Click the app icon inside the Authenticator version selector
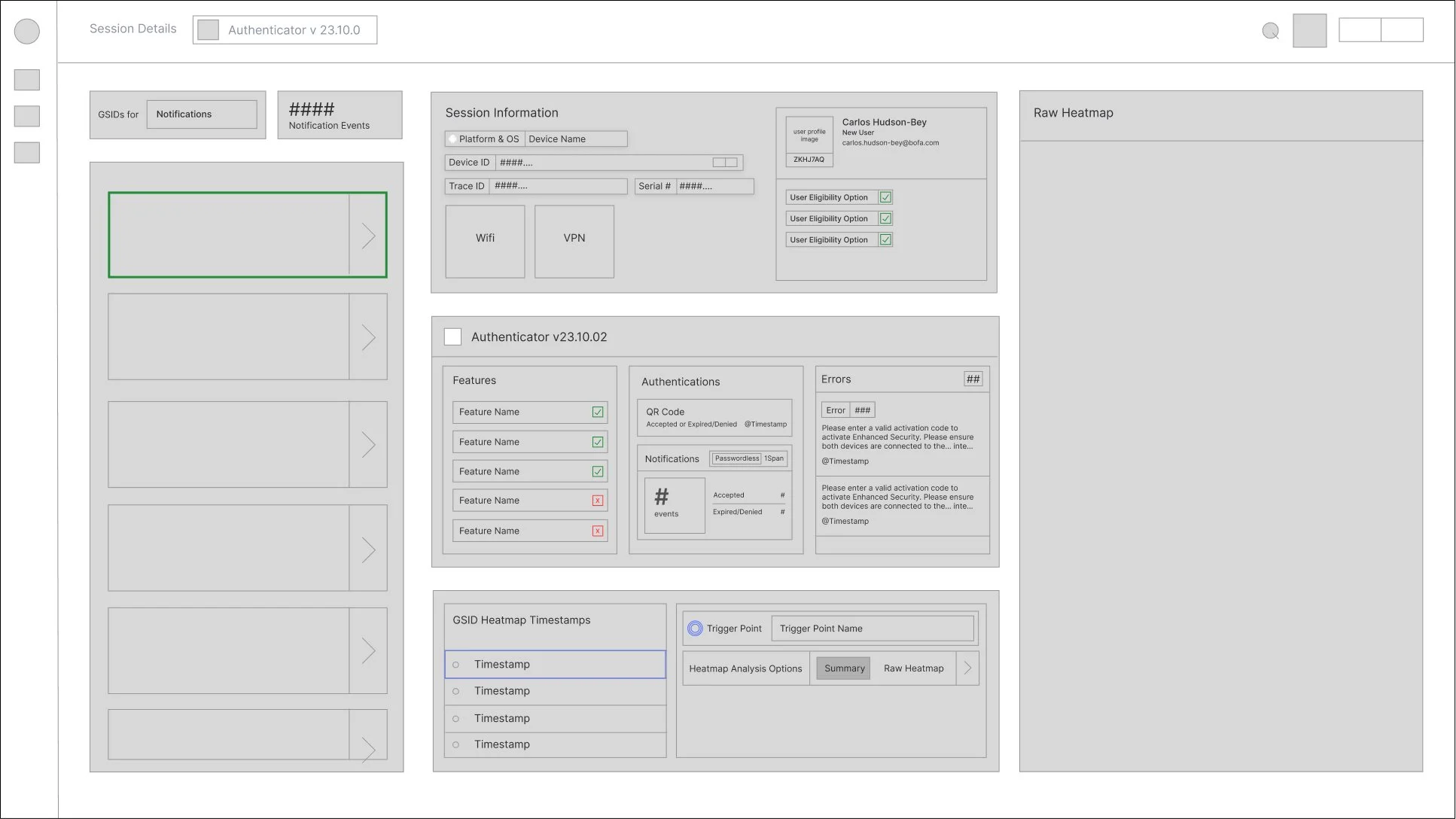Viewport: 1456px width, 819px height. click(208, 29)
